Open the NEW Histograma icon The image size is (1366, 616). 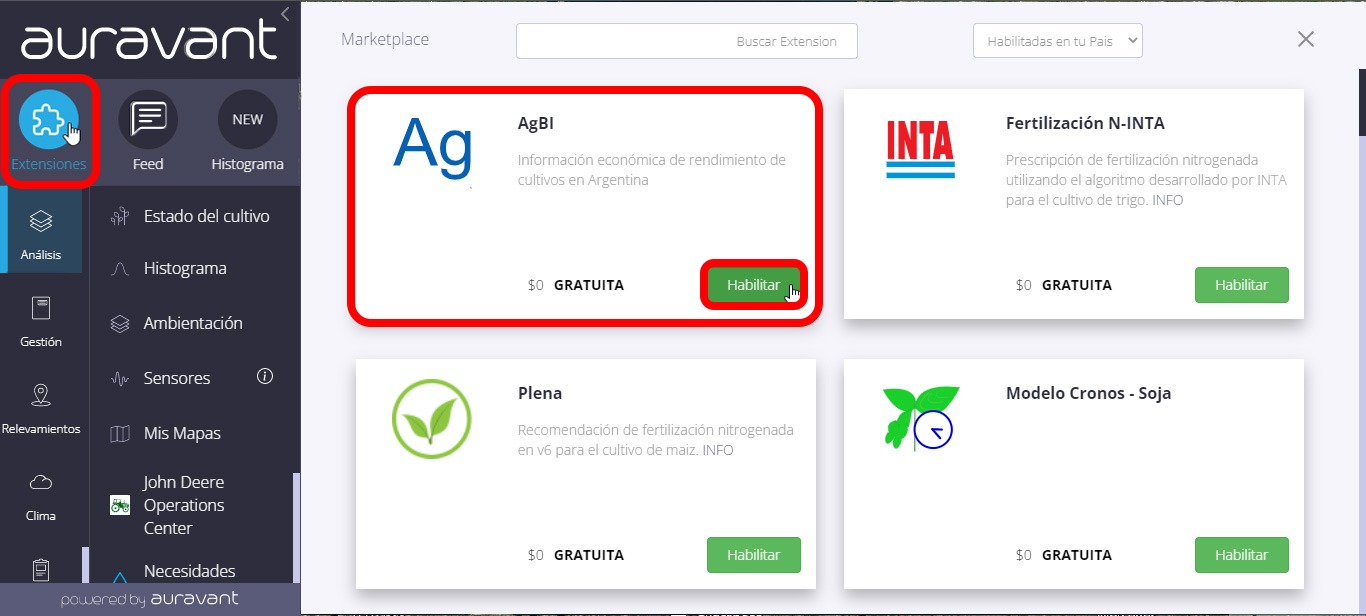(247, 119)
